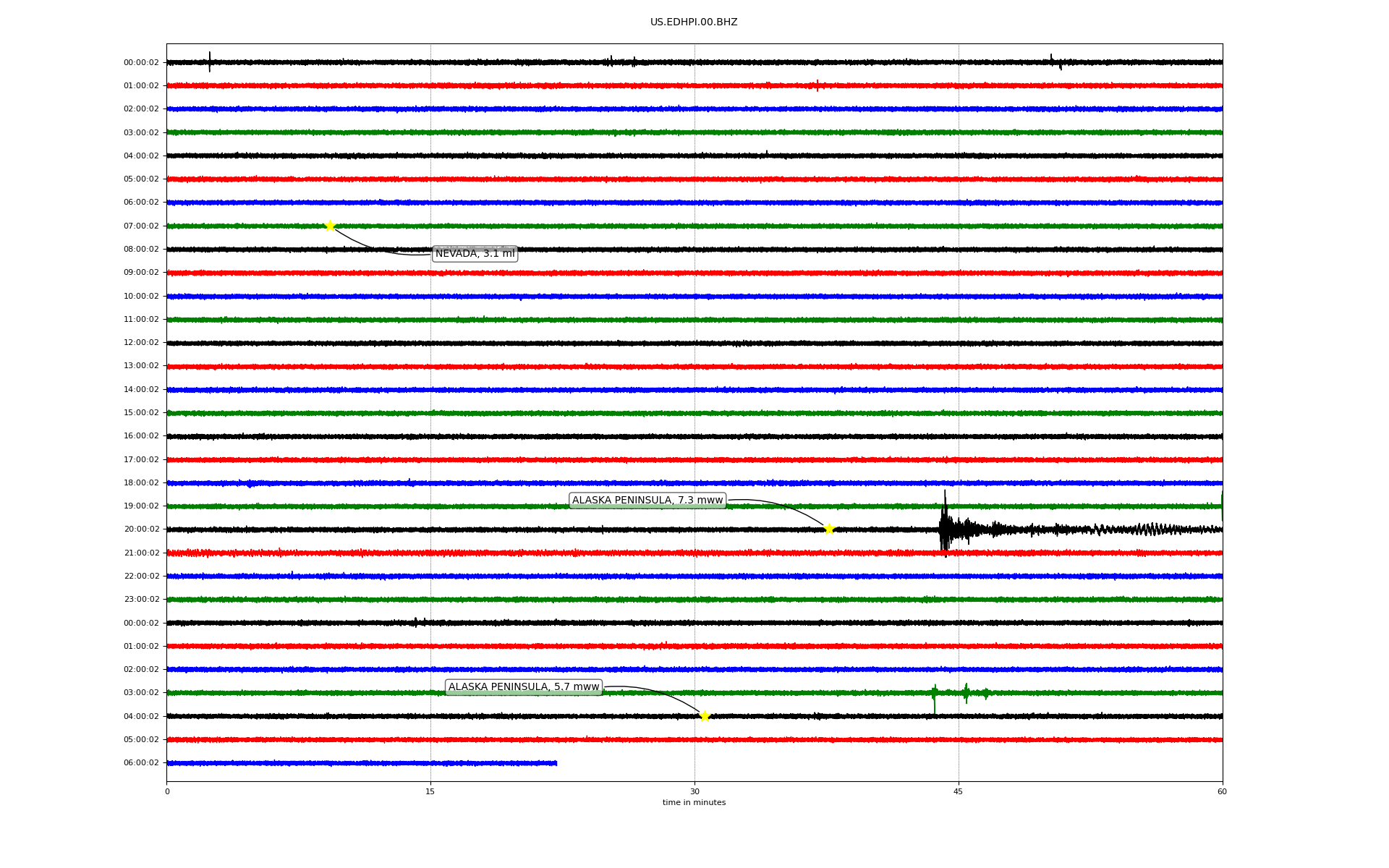Click the 18:00:02 trace time label
The width and height of the screenshot is (1389, 868).
click(x=141, y=483)
